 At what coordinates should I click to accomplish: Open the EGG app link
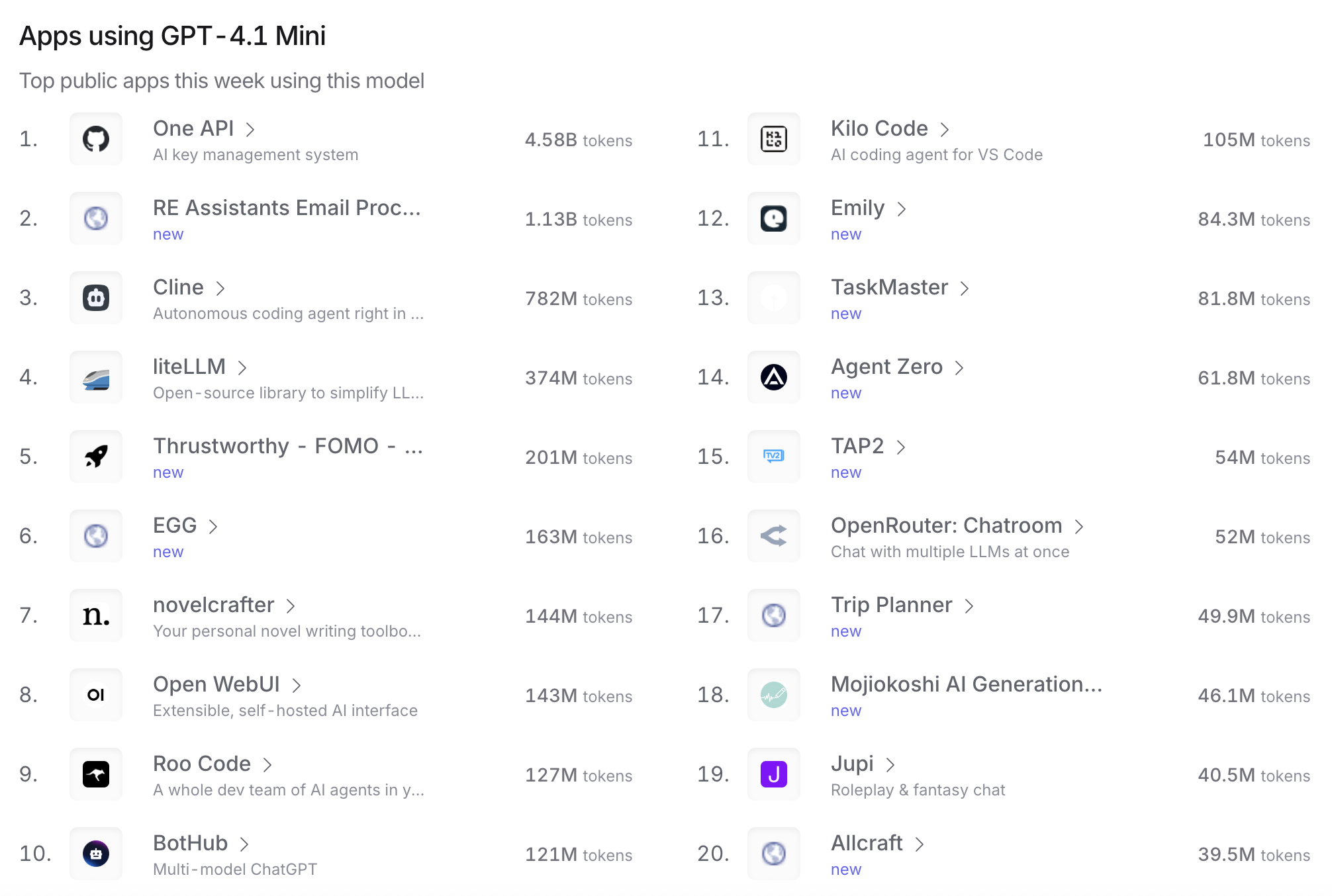click(175, 525)
